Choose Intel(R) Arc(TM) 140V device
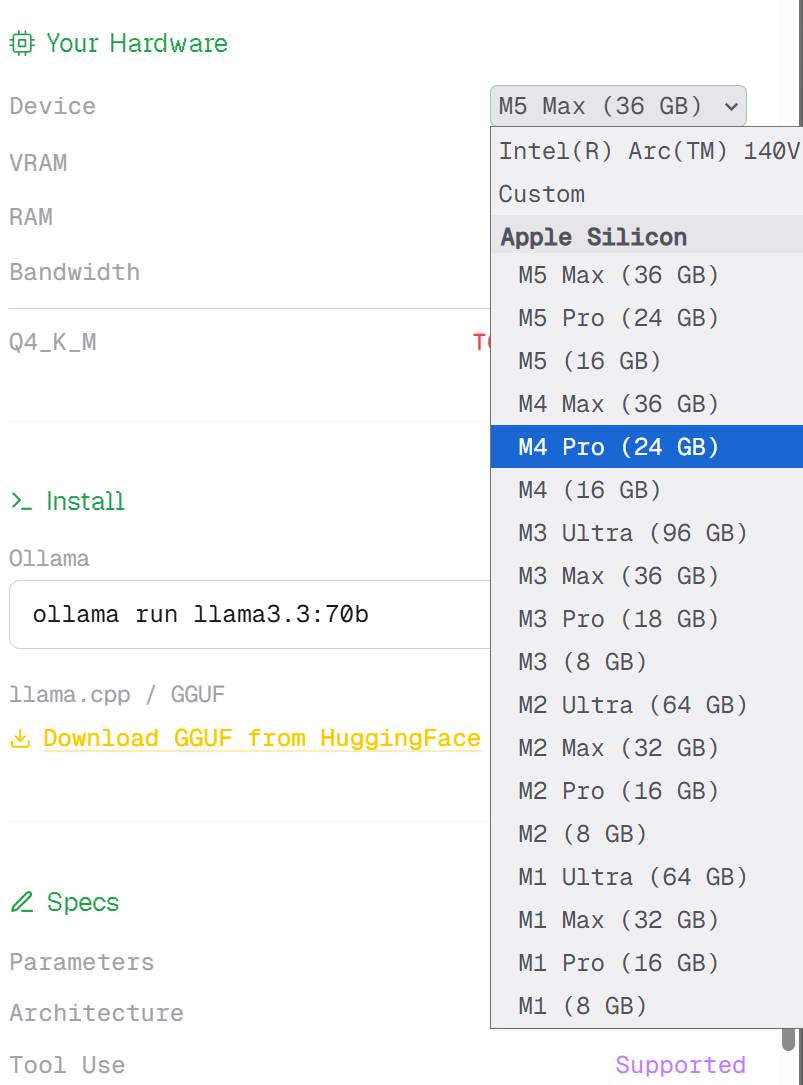The width and height of the screenshot is (803, 1085). (x=648, y=151)
